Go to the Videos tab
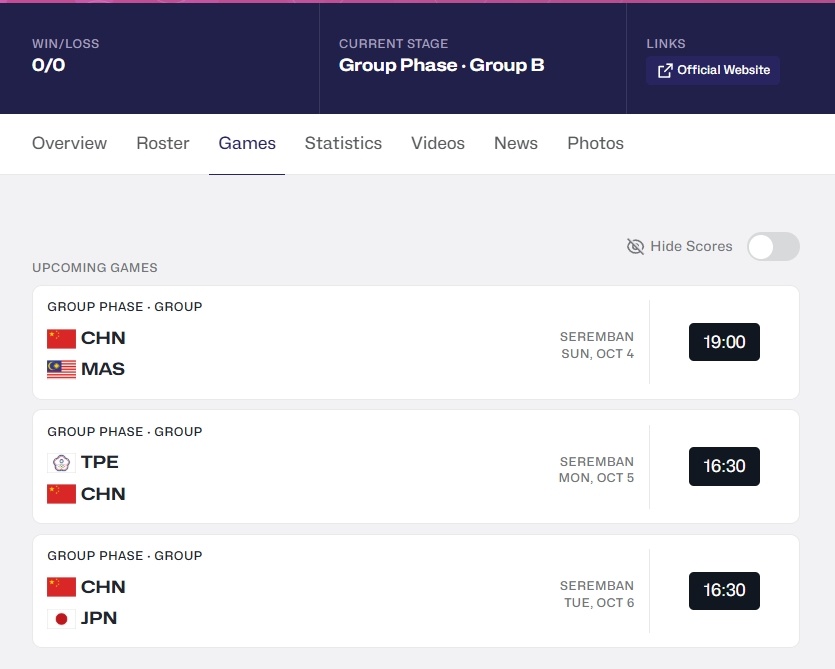 point(438,143)
